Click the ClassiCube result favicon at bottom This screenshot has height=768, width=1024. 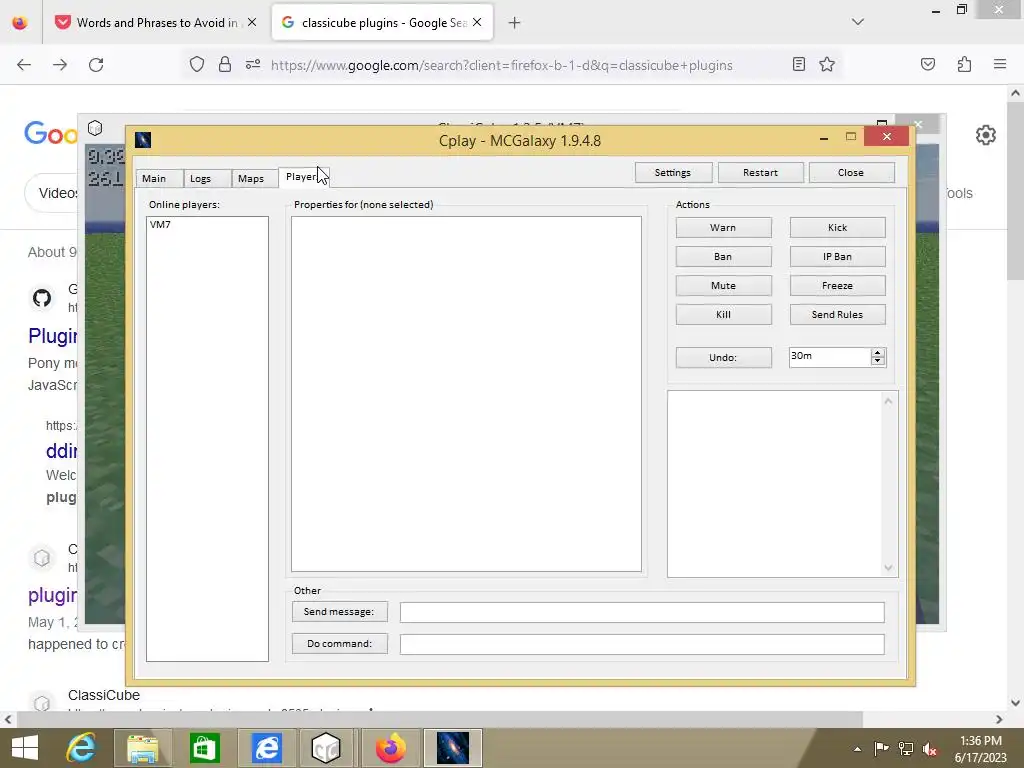[x=42, y=703]
